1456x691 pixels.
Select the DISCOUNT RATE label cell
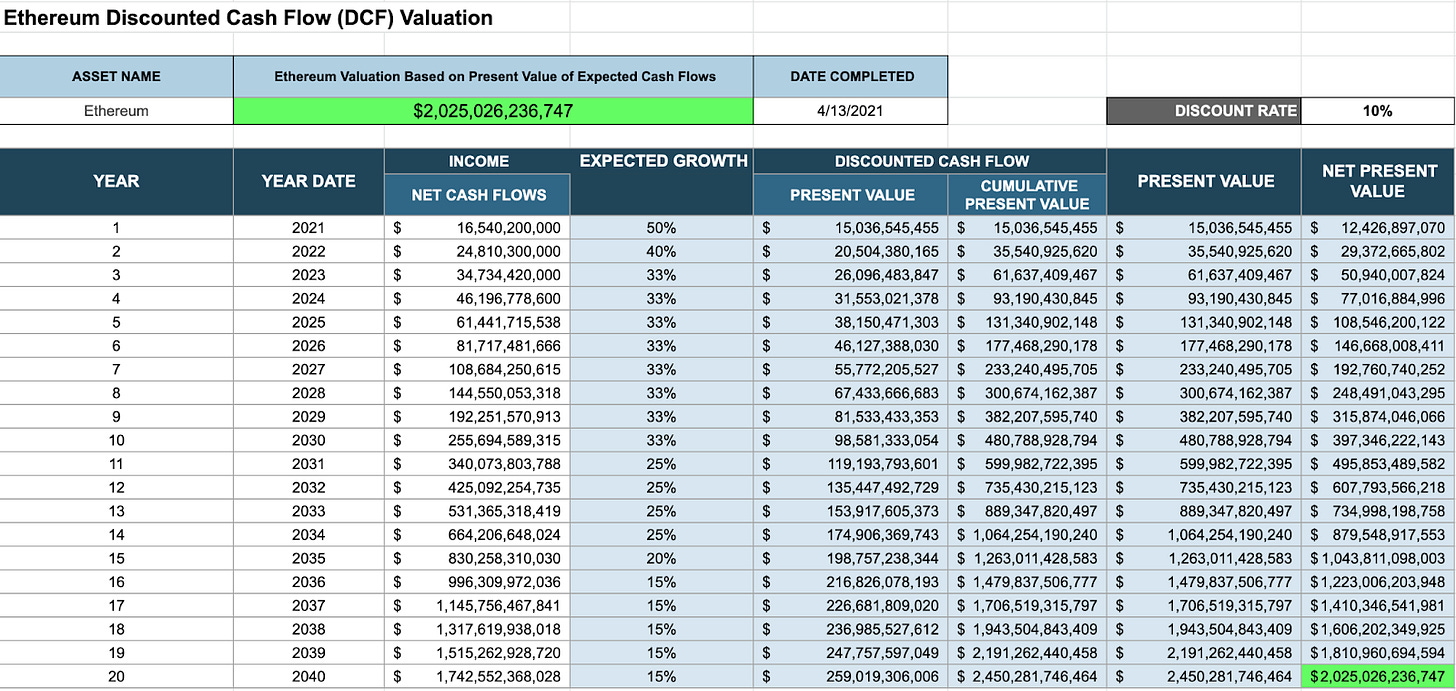[x=1203, y=111]
